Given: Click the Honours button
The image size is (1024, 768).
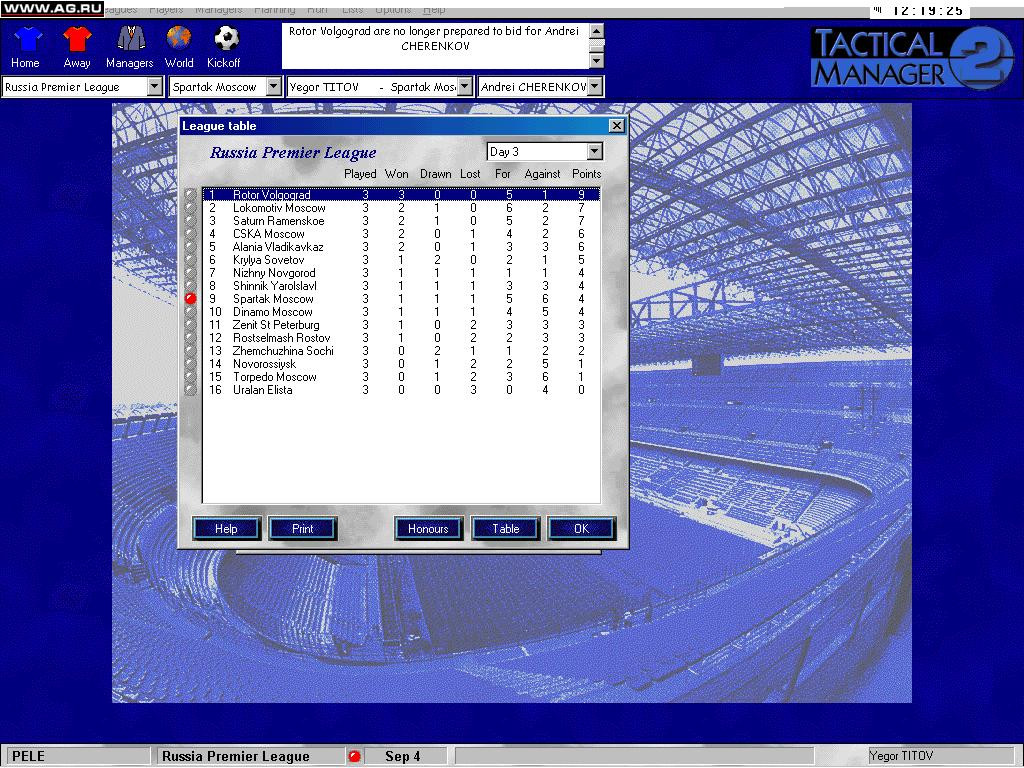Looking at the screenshot, I should (428, 528).
